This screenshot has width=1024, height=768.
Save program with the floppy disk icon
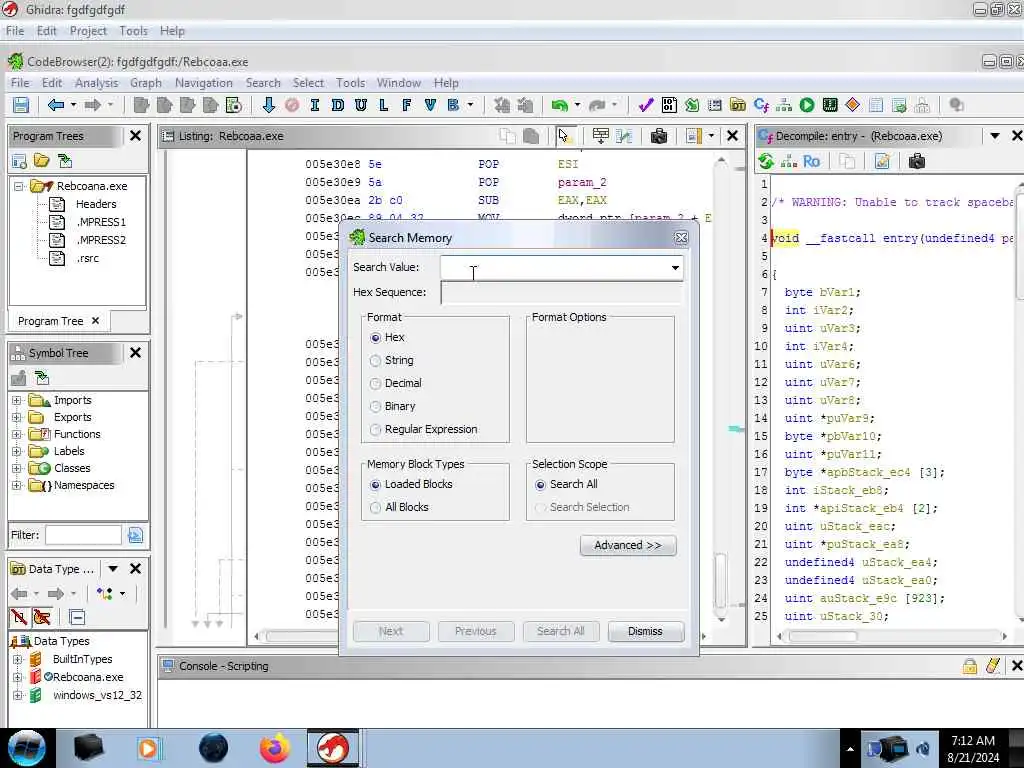point(20,104)
